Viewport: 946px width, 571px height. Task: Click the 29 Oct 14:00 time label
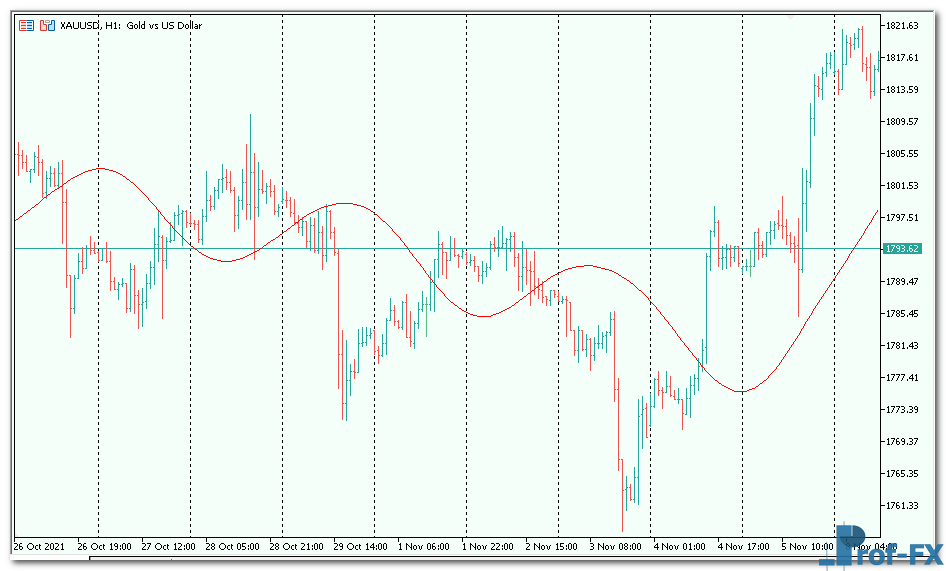coord(361,547)
